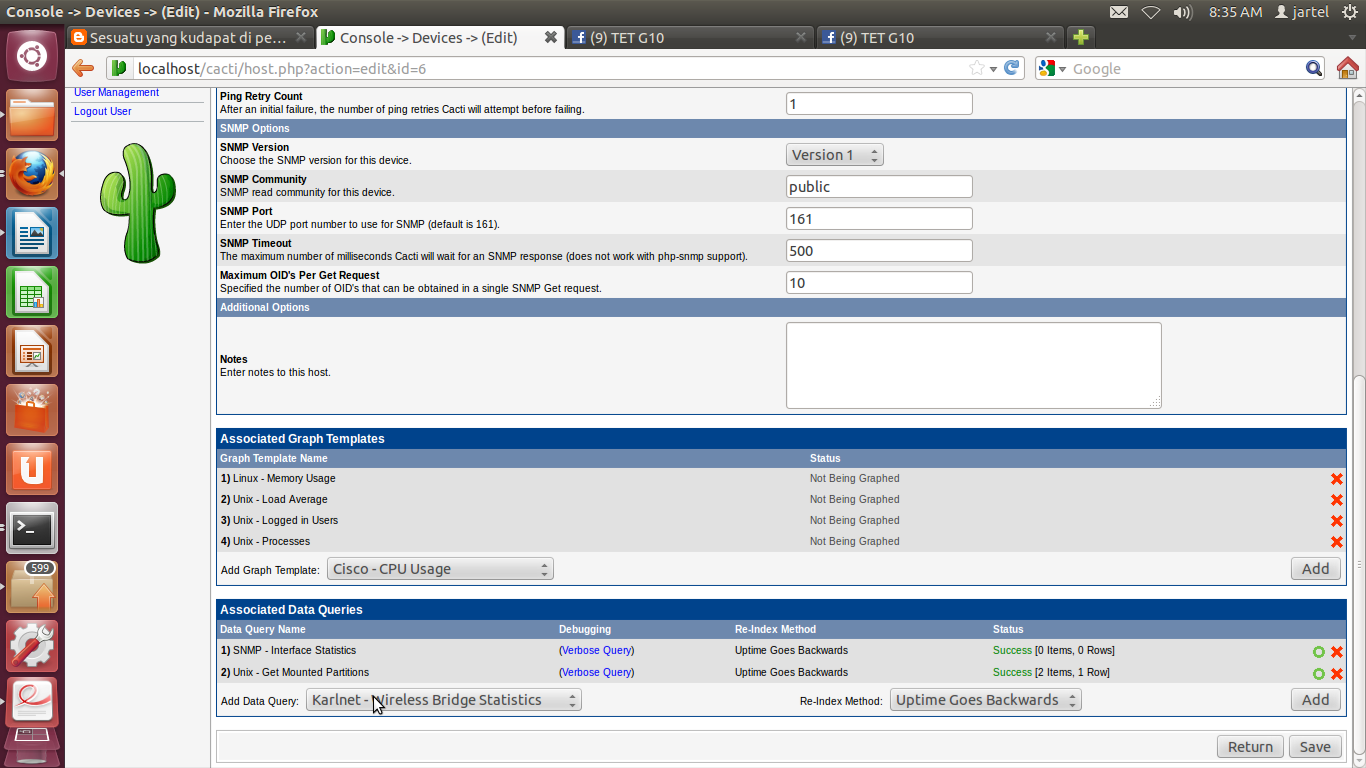Reload the Unix - Get Mounted Partitions query
This screenshot has height=768, width=1366.
point(1319,674)
